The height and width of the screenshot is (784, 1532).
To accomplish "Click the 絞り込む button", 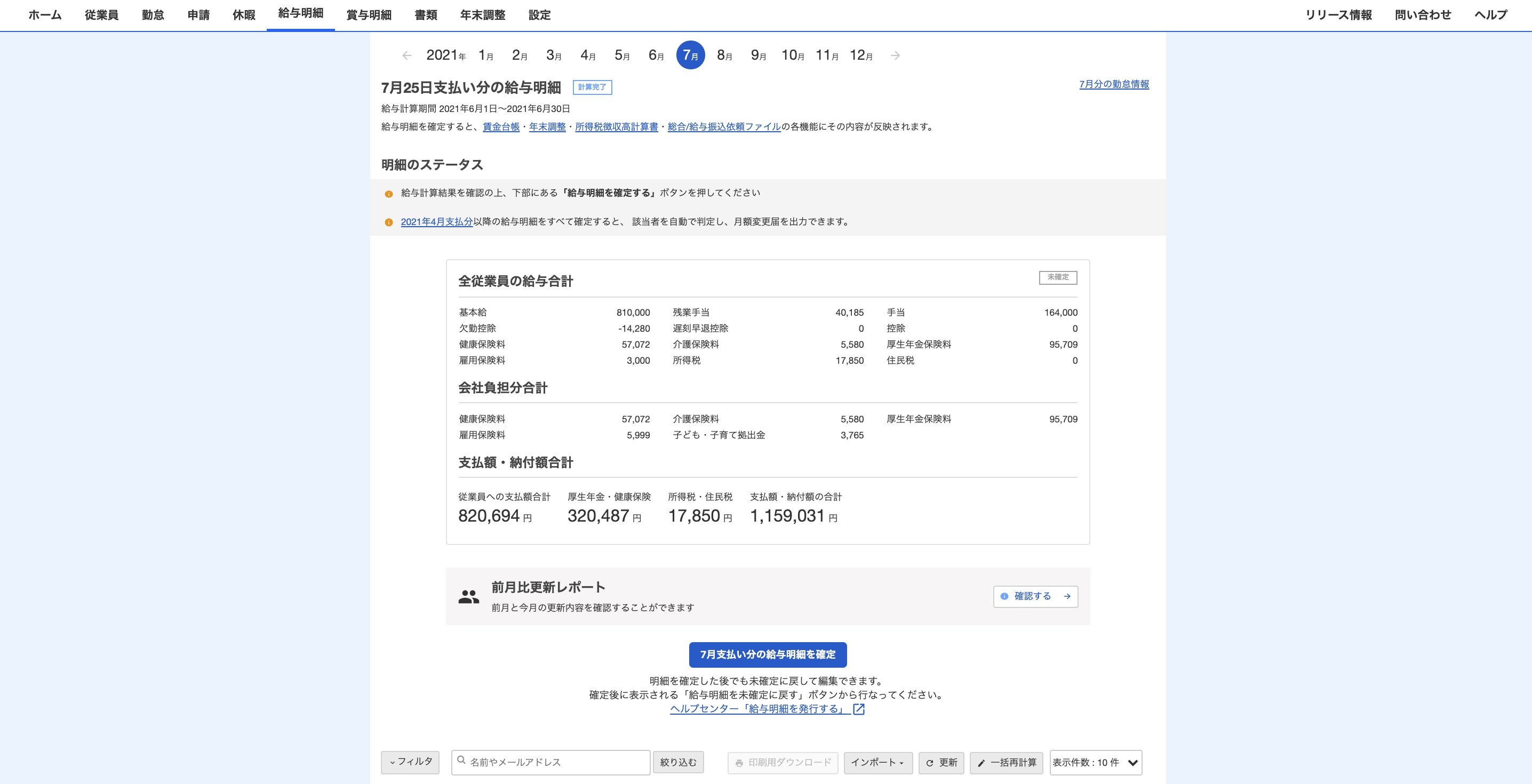I will pyautogui.click(x=678, y=763).
